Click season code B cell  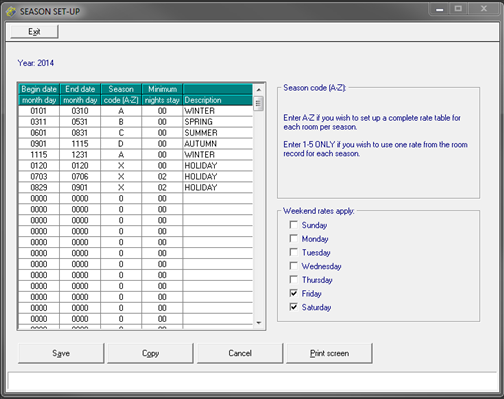121,122
